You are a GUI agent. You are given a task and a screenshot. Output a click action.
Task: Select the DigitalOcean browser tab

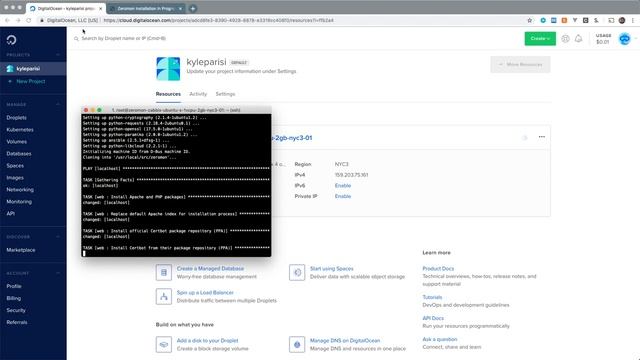coord(65,8)
